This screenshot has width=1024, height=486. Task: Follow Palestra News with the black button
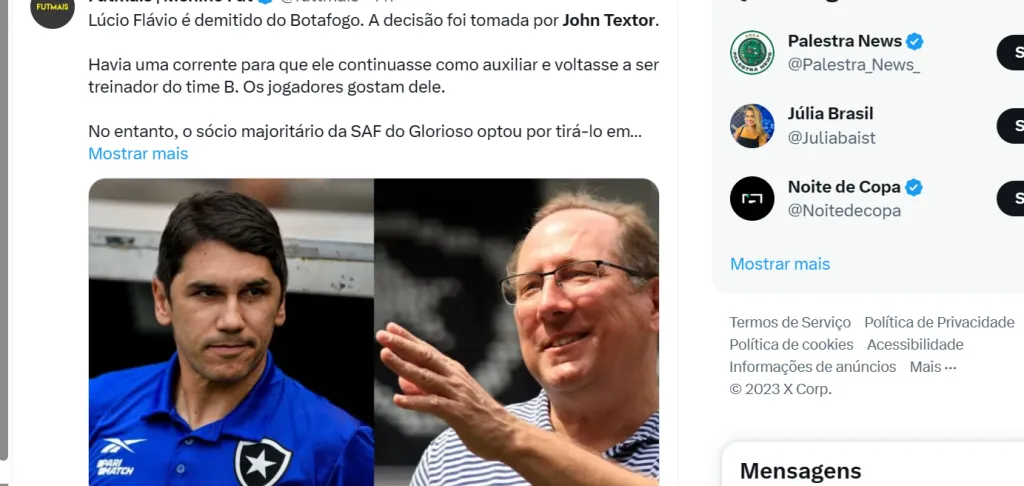(x=1010, y=52)
